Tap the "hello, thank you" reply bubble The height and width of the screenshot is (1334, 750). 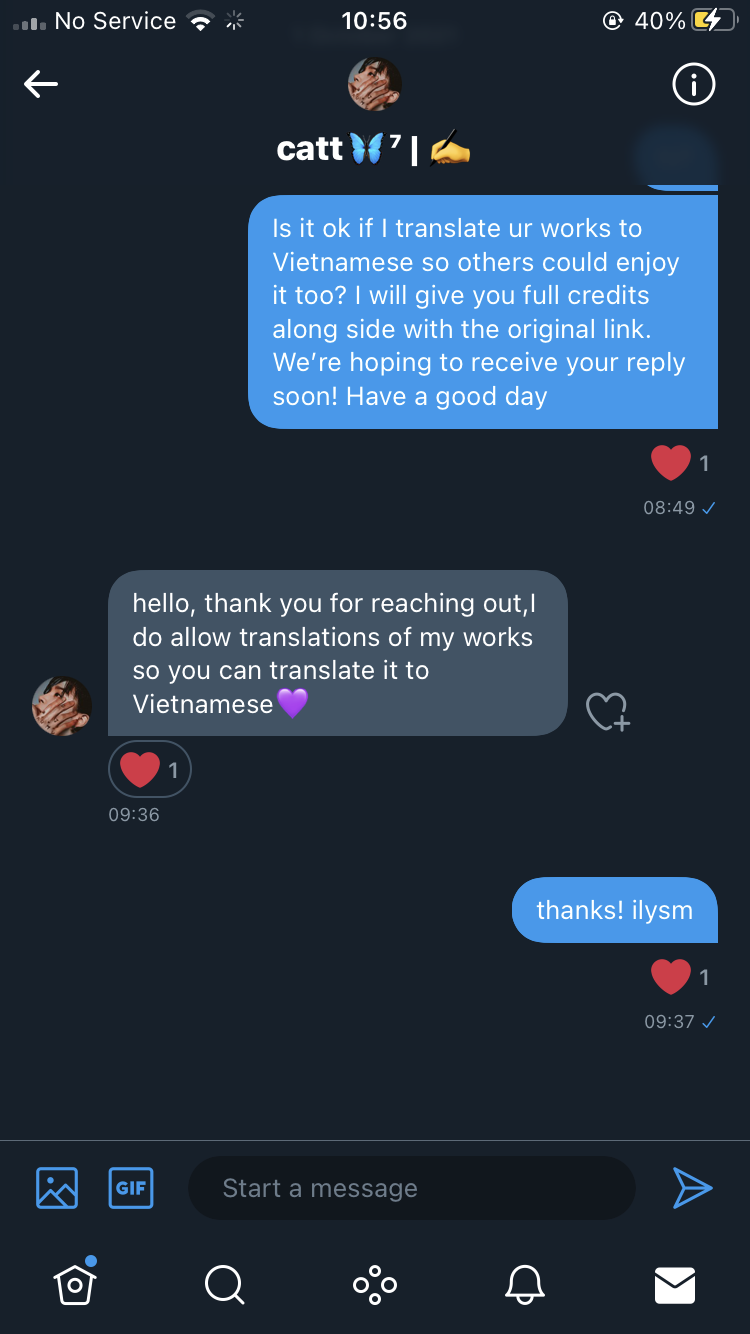(337, 653)
